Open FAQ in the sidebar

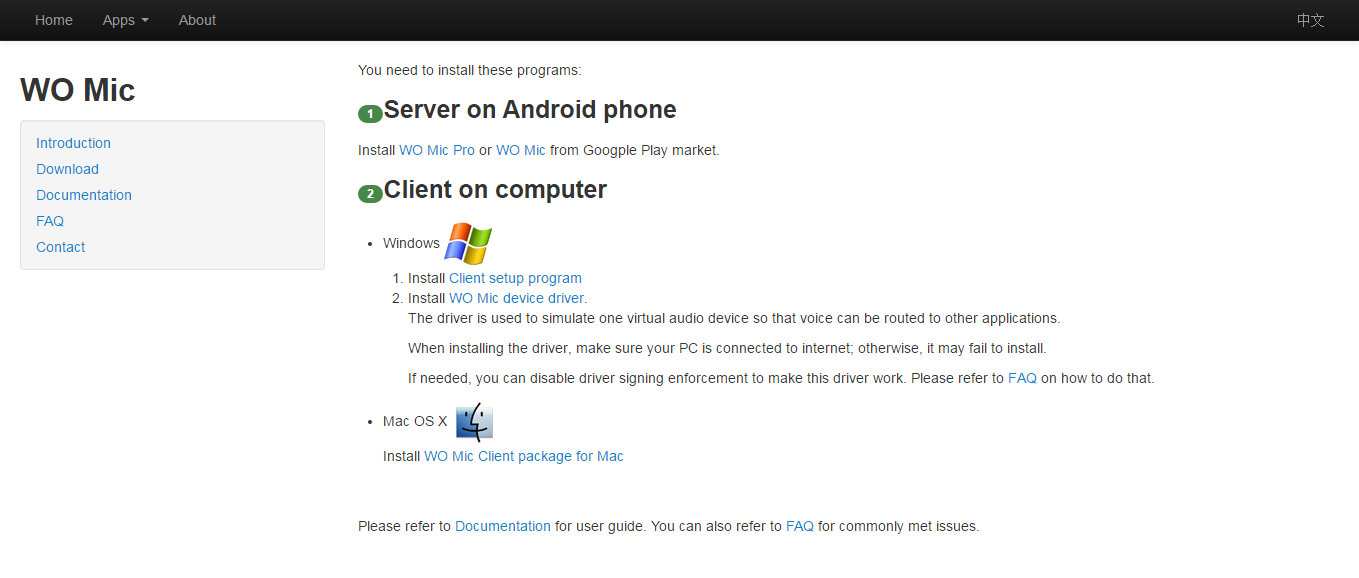(50, 221)
